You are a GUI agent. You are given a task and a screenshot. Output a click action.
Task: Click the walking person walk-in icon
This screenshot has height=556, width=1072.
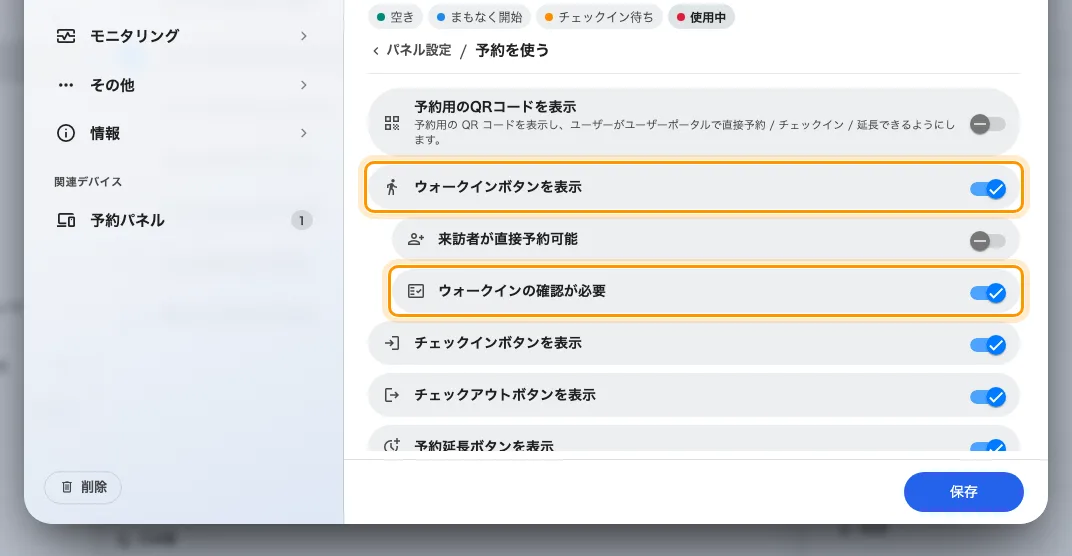[x=392, y=187]
